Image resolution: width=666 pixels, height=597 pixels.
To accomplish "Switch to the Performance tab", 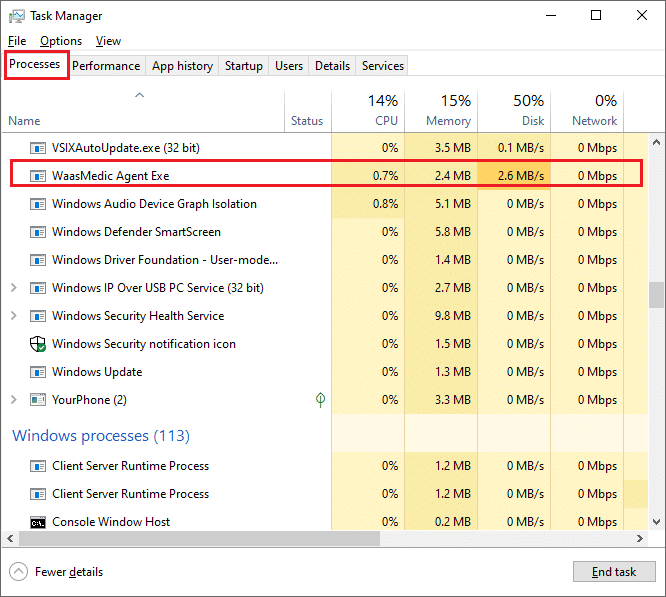I will 106,66.
